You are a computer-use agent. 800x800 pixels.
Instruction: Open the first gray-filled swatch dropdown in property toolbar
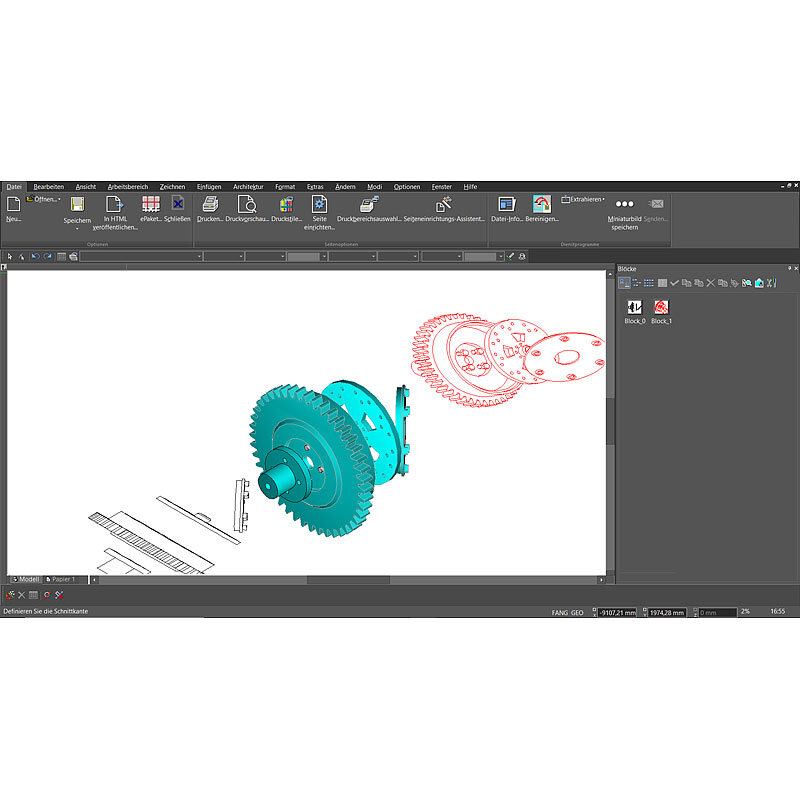pos(307,257)
